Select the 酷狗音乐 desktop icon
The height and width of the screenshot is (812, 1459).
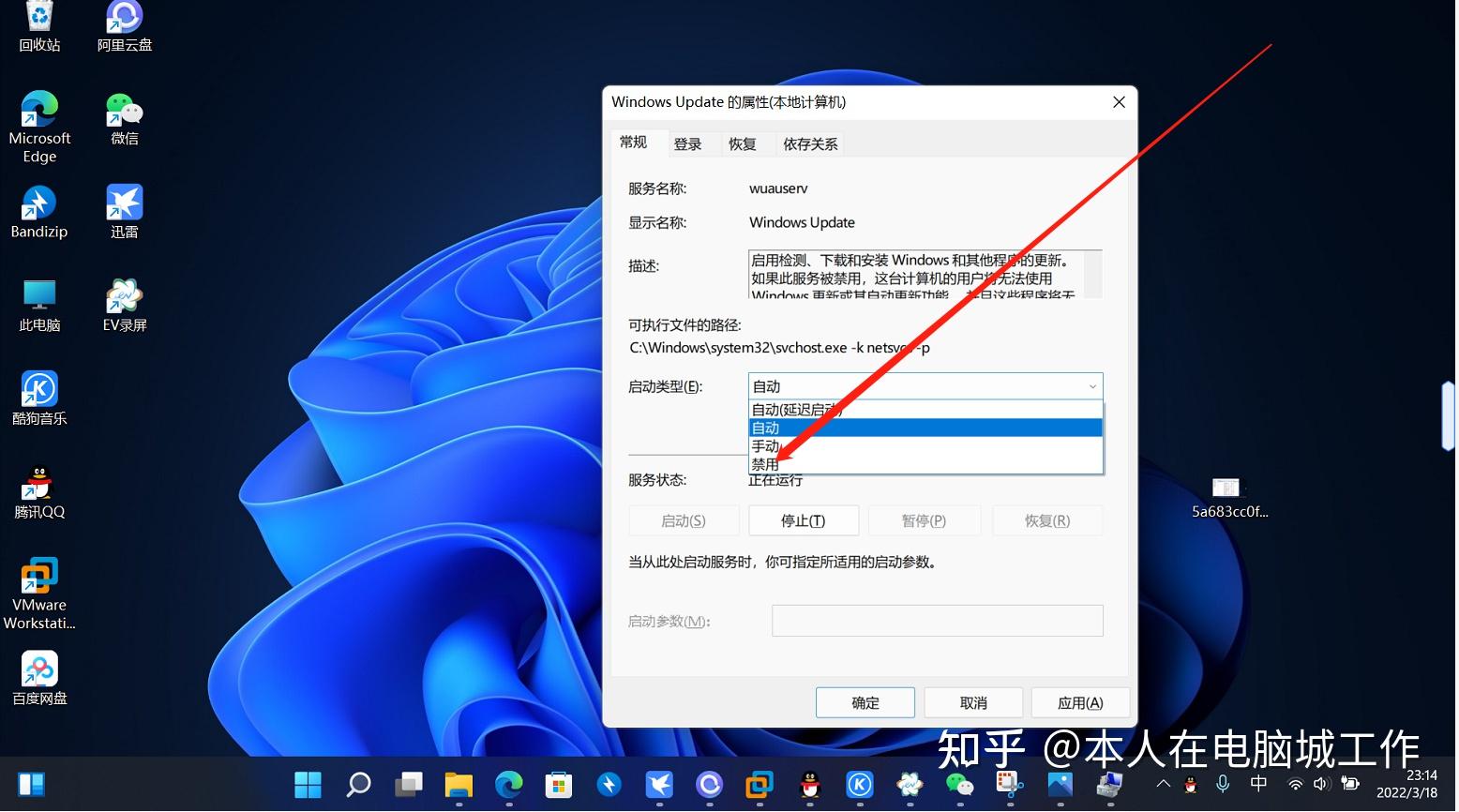(39, 398)
